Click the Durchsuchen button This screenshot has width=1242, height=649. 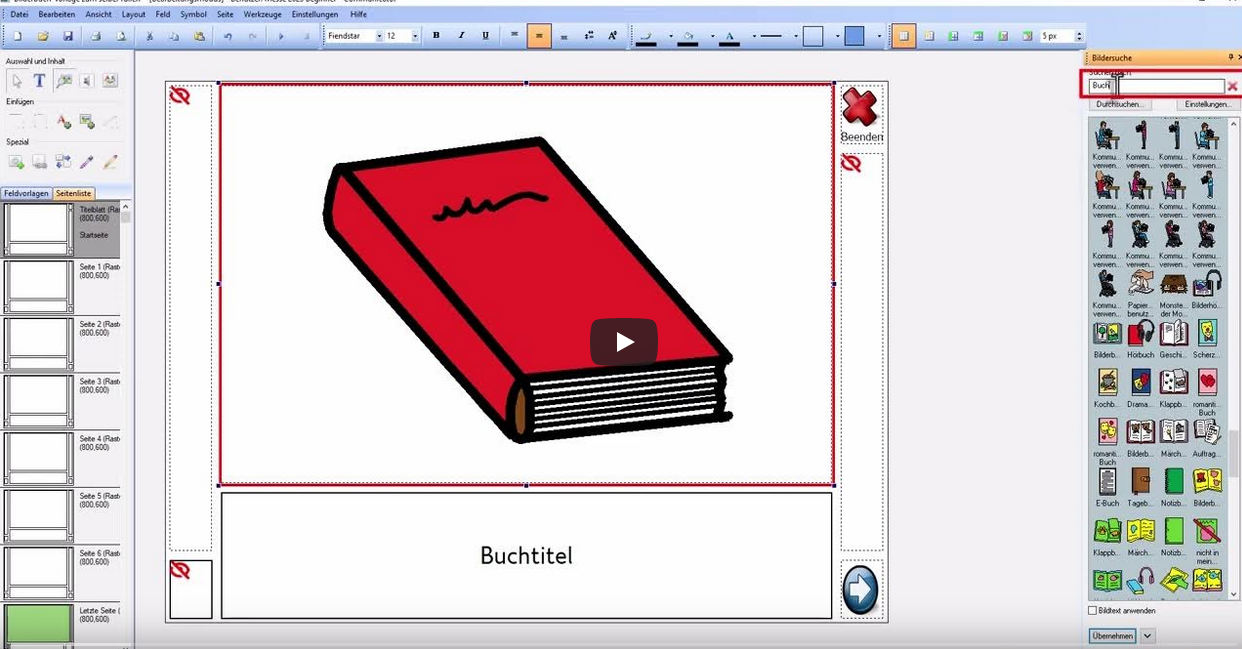1120,104
